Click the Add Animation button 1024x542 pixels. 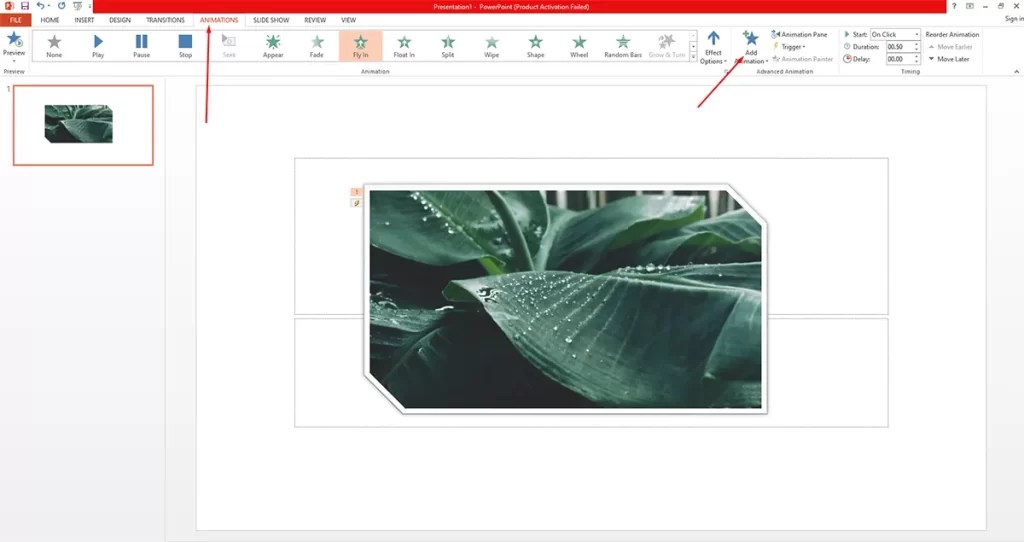751,48
